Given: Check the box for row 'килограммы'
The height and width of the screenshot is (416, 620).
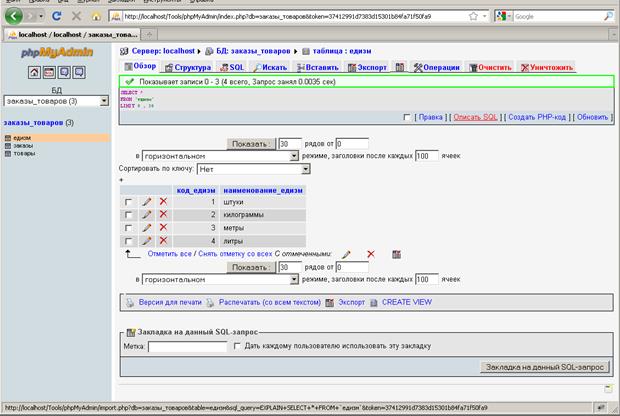Looking at the screenshot, I should pyautogui.click(x=128, y=215).
